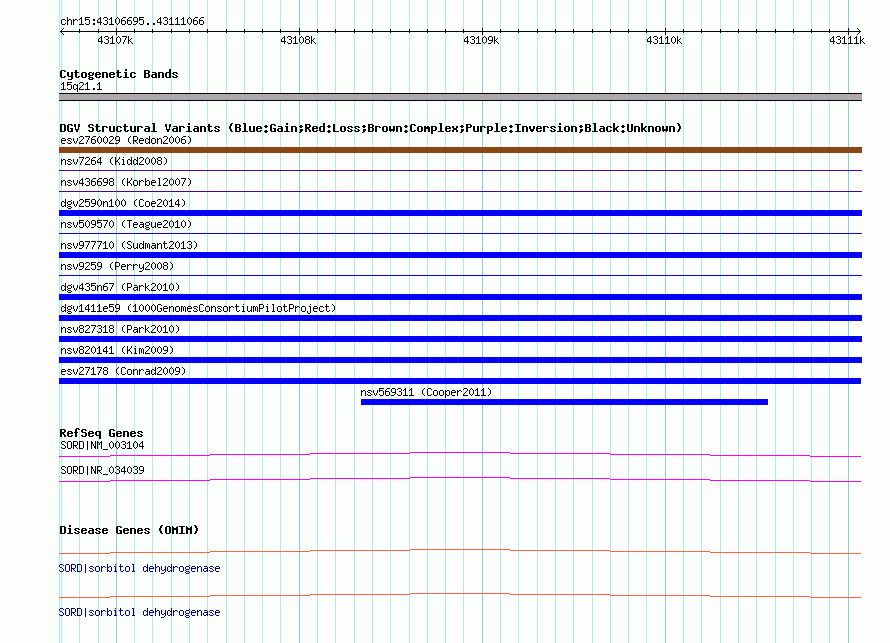Select the nsv509570 (Teague2010) variant
This screenshot has width=890, height=643.
pos(126,224)
